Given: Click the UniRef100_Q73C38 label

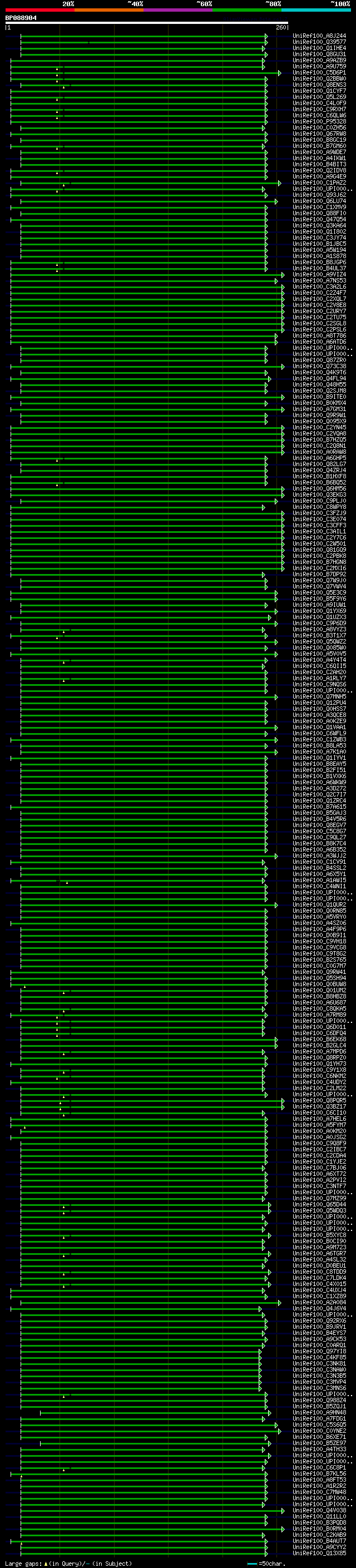Looking at the screenshot, I should coord(319,367).
